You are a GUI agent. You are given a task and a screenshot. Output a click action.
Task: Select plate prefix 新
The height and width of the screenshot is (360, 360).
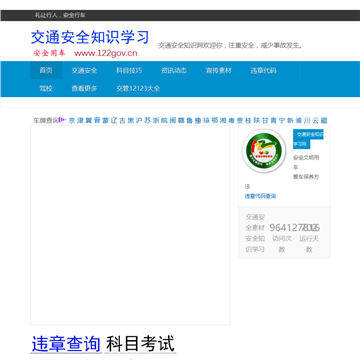click(290, 120)
